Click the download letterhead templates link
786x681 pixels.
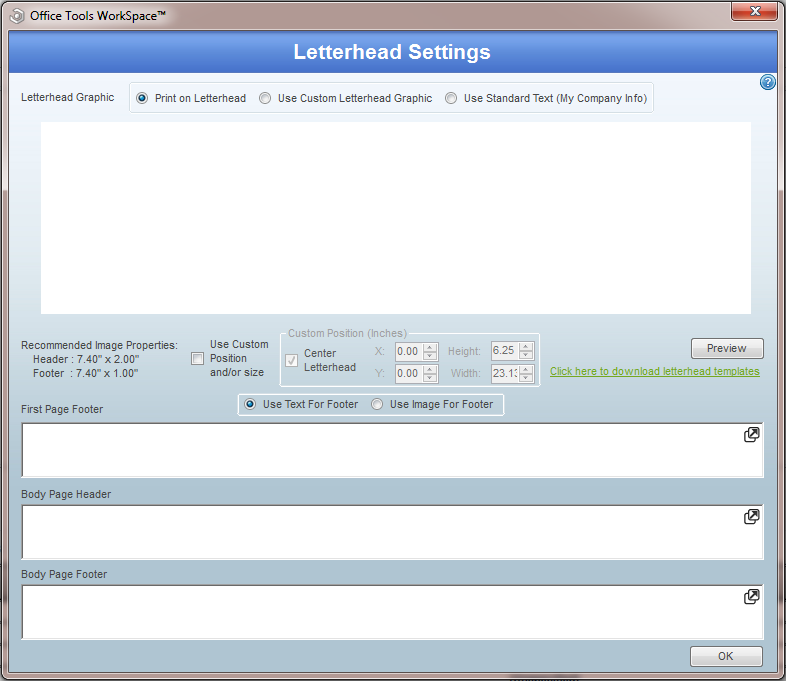(x=654, y=372)
